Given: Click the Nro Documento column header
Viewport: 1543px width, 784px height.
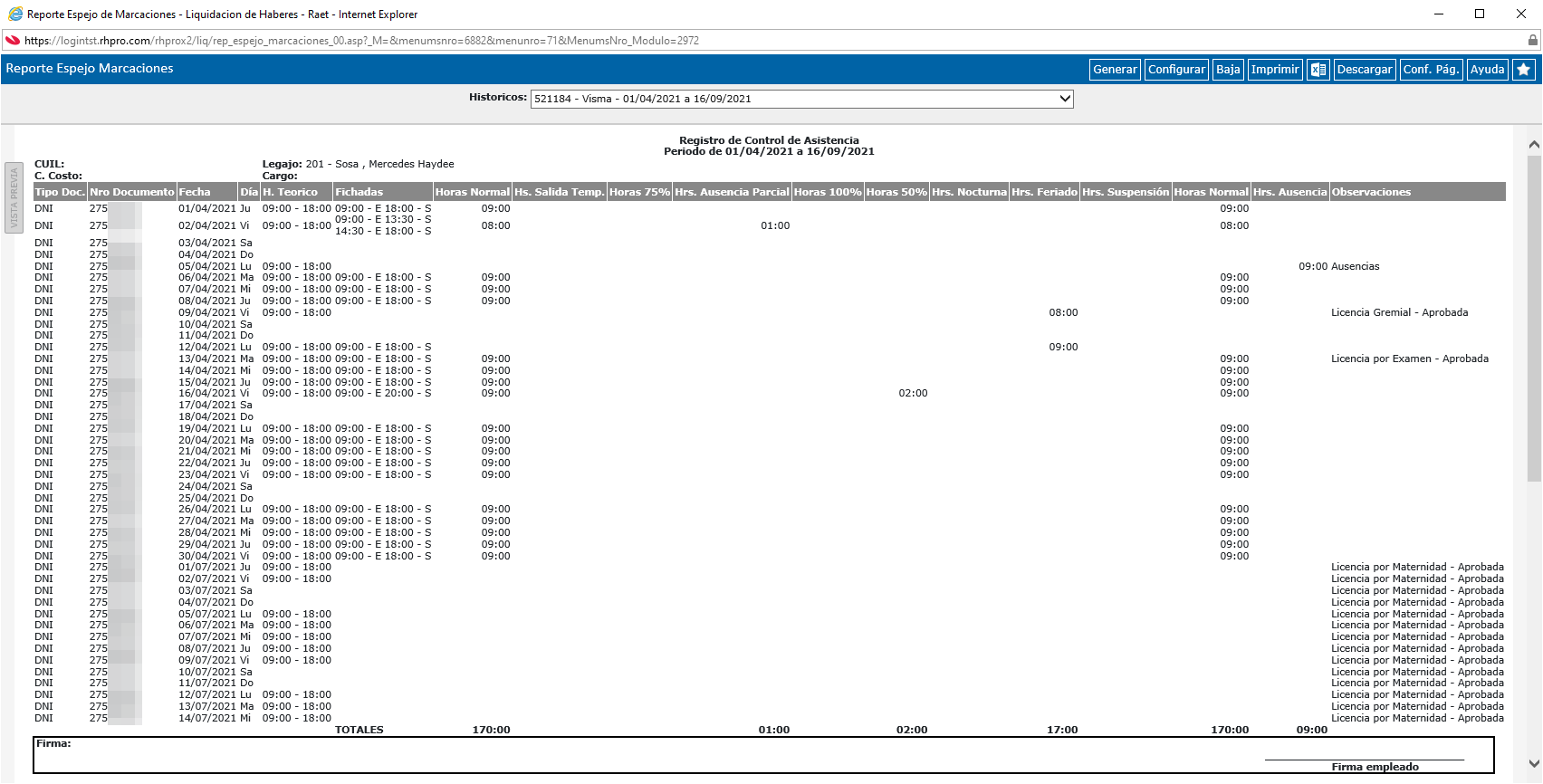Looking at the screenshot, I should [132, 192].
